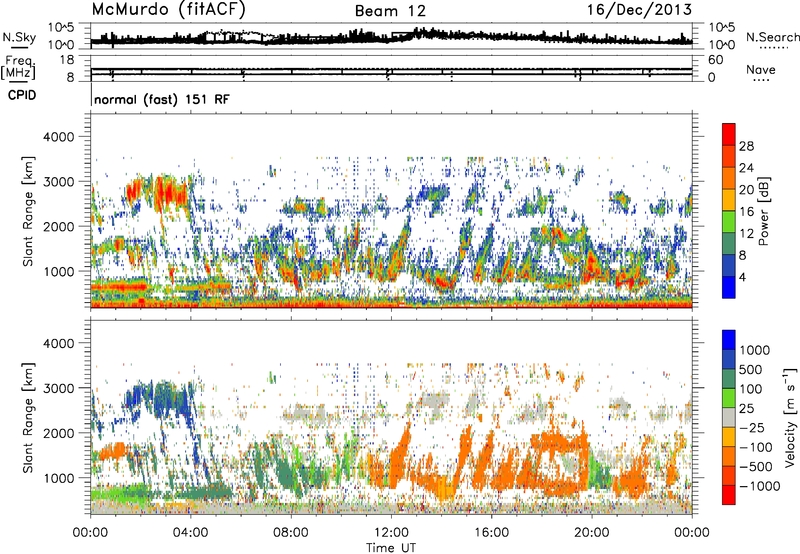800x554 pixels.
Task: Click the "20:00" time tick label
Action: (592, 533)
